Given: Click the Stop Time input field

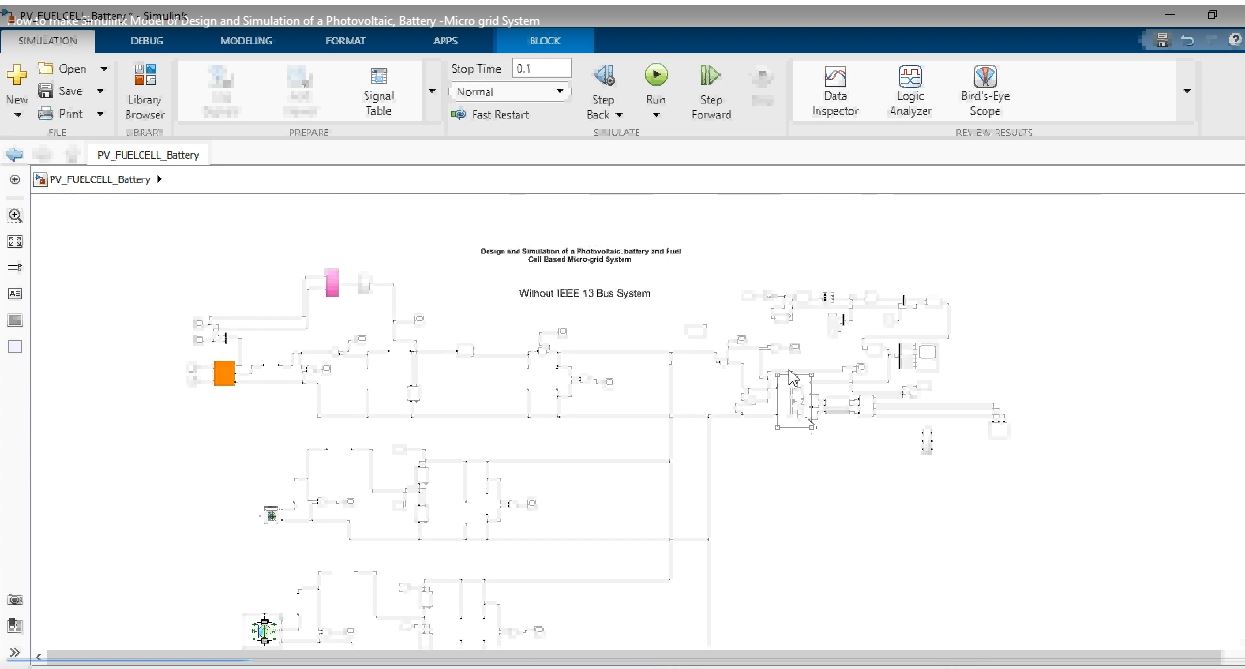Looking at the screenshot, I should (x=541, y=69).
